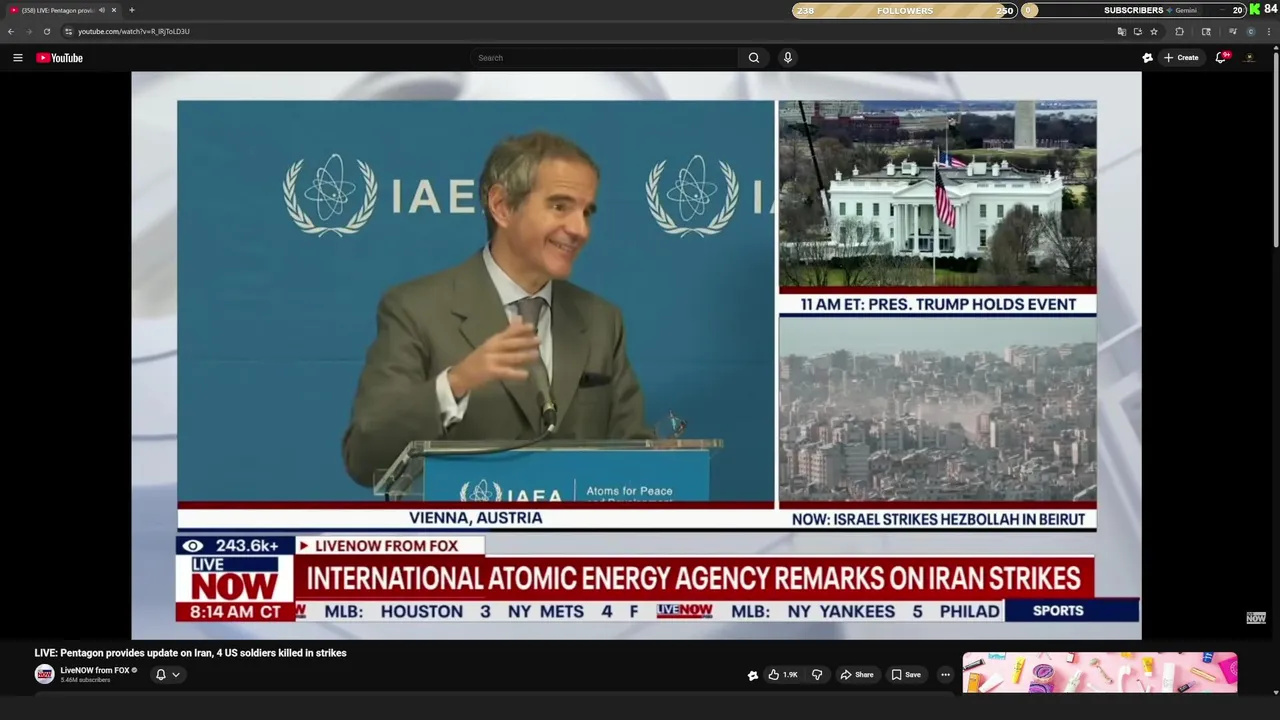This screenshot has height=720, width=1280.
Task: Click the address bar URL youtube.com/watch
Action: [x=134, y=31]
